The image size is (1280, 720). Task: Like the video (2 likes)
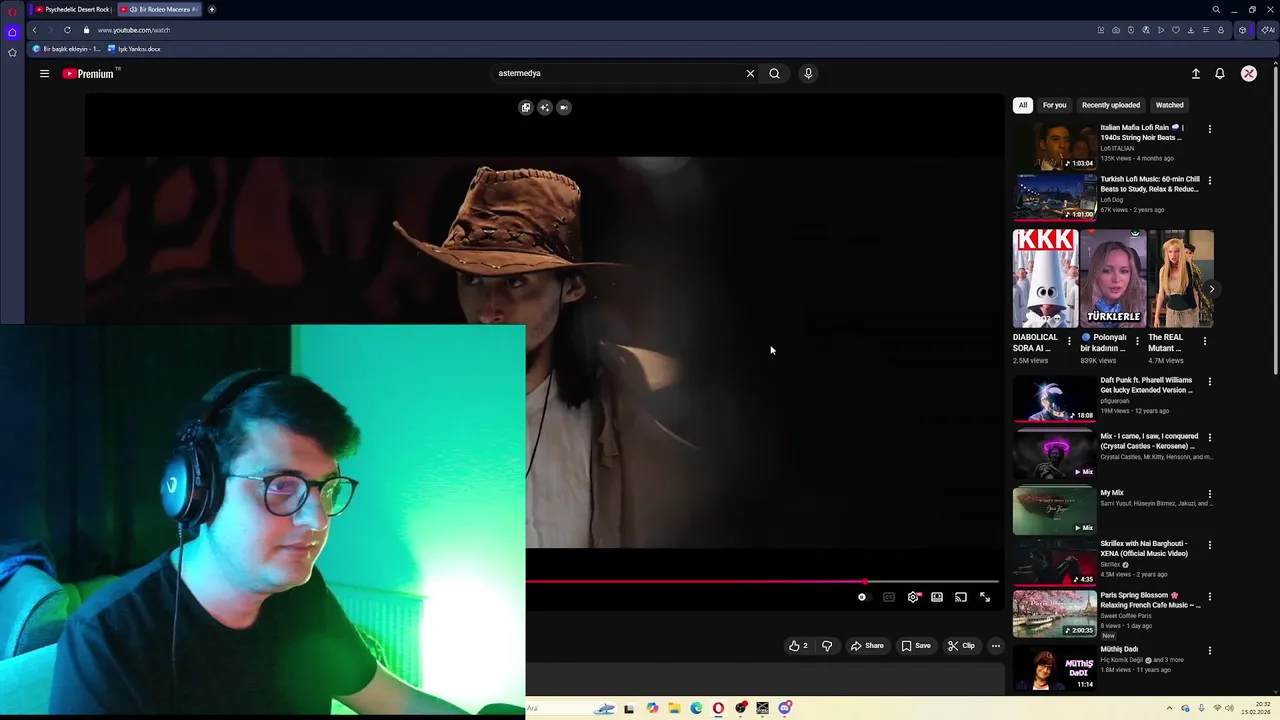[x=798, y=646]
